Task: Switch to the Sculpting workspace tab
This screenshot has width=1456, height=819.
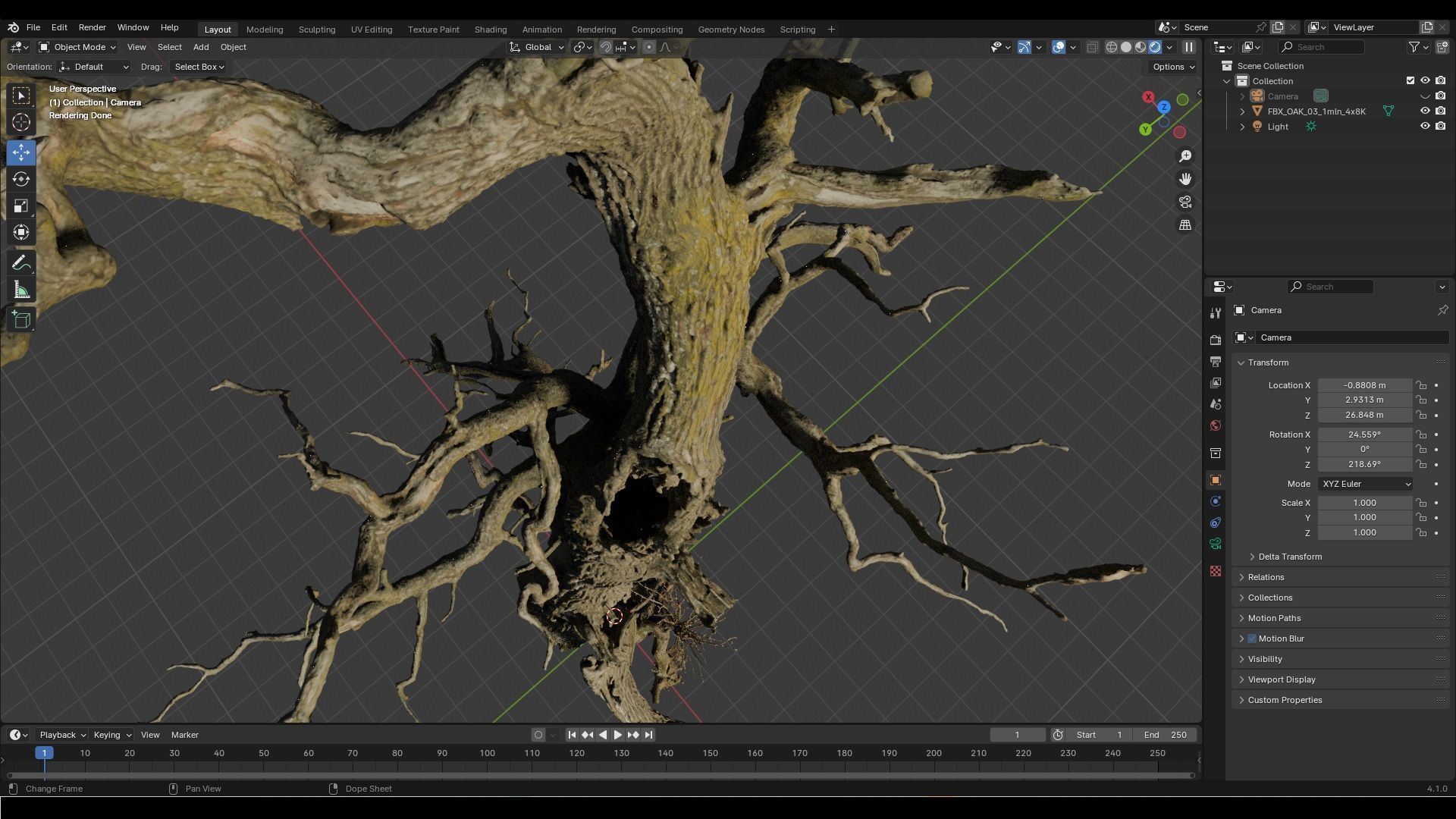Action: coord(317,30)
